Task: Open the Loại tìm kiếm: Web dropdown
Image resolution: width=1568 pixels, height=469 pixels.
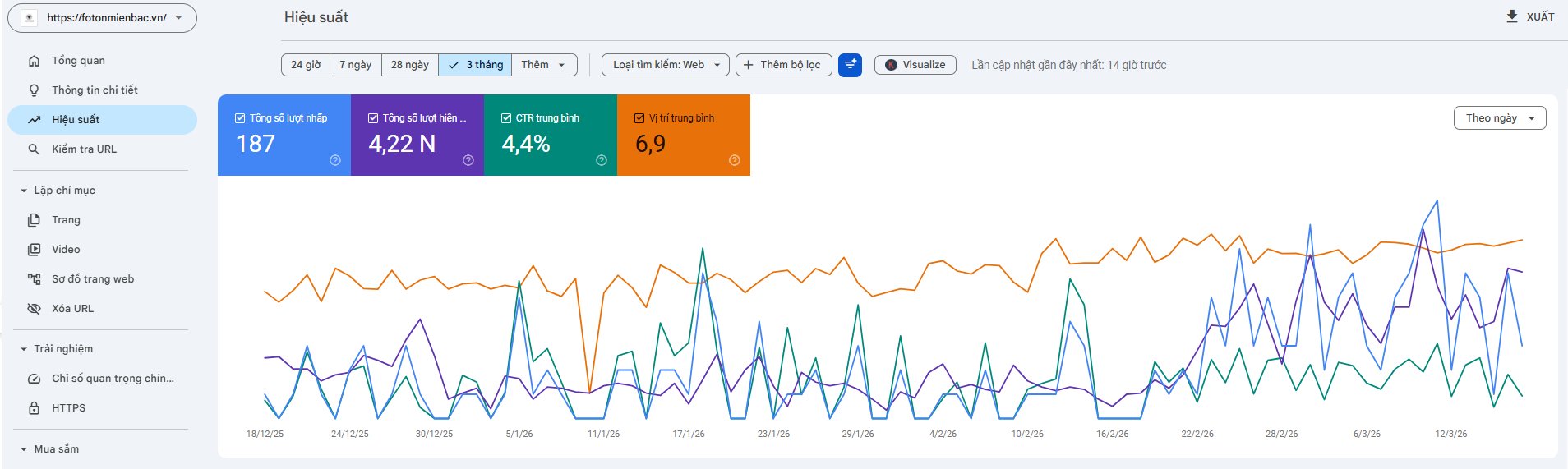Action: point(666,65)
